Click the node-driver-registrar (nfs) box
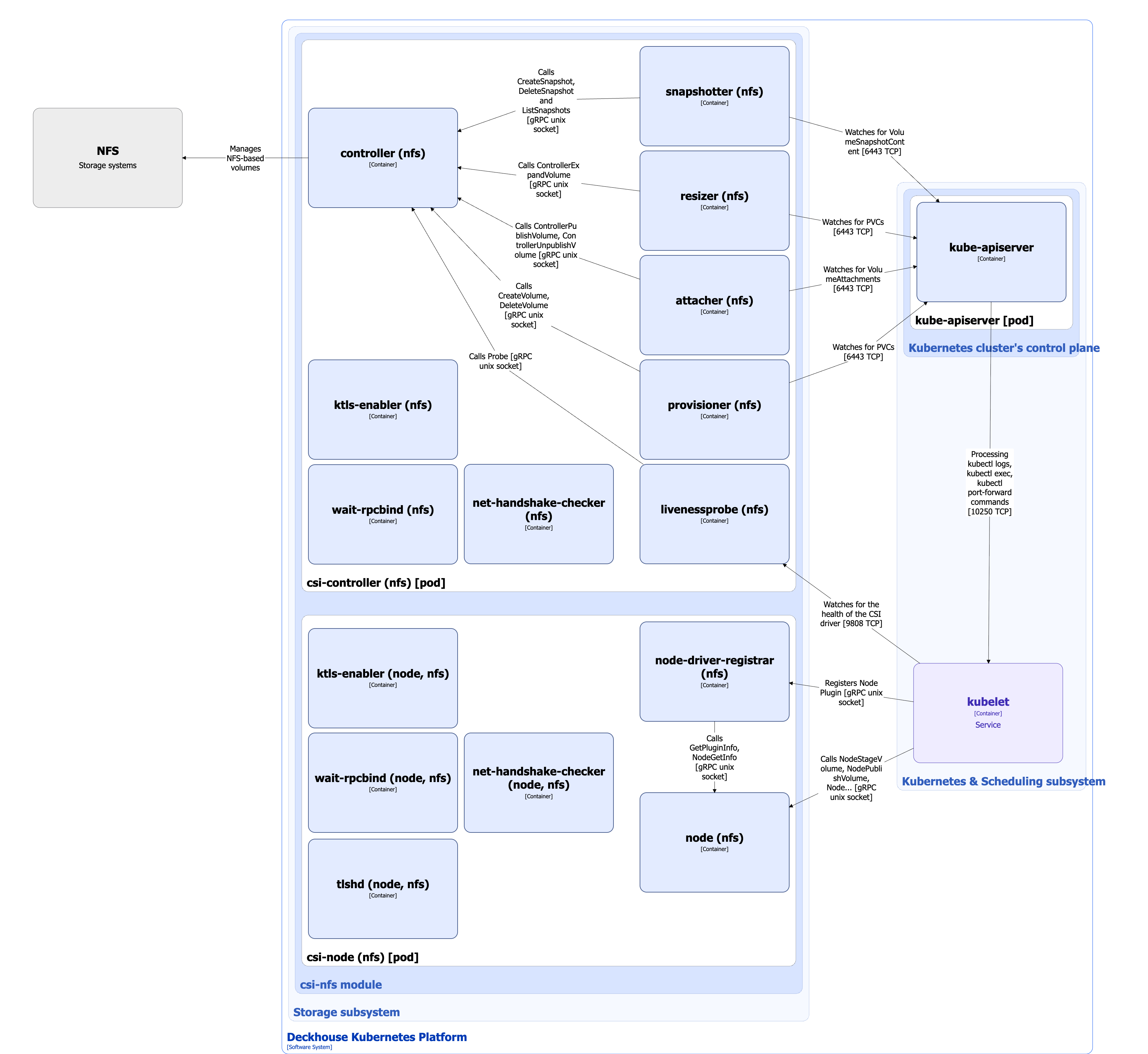 pyautogui.click(x=715, y=672)
